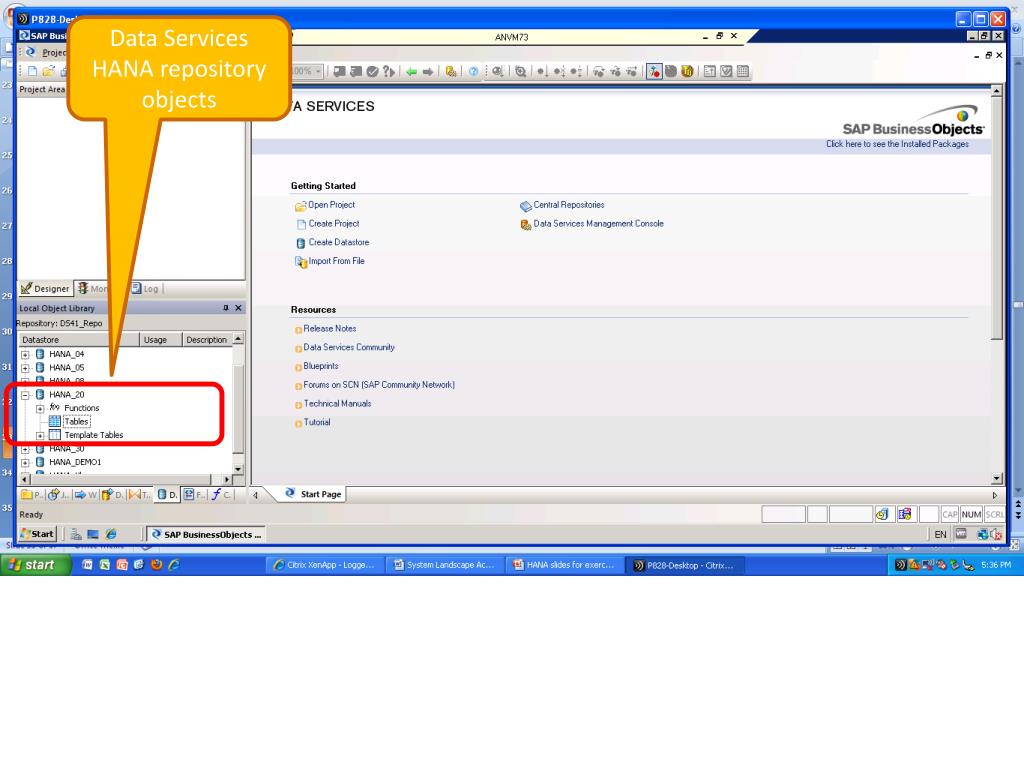Screen dimensions: 1024x768
Task: Select the HANA_DEMO1 datastore
Action: 75,462
